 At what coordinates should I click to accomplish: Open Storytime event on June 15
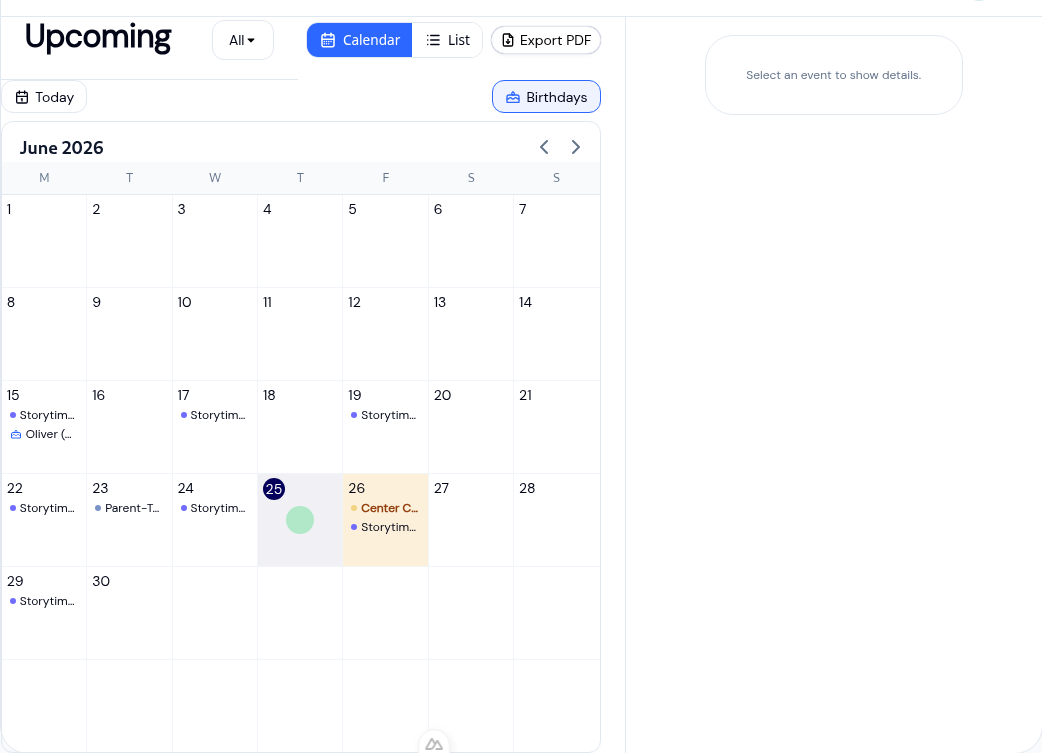[43, 415]
